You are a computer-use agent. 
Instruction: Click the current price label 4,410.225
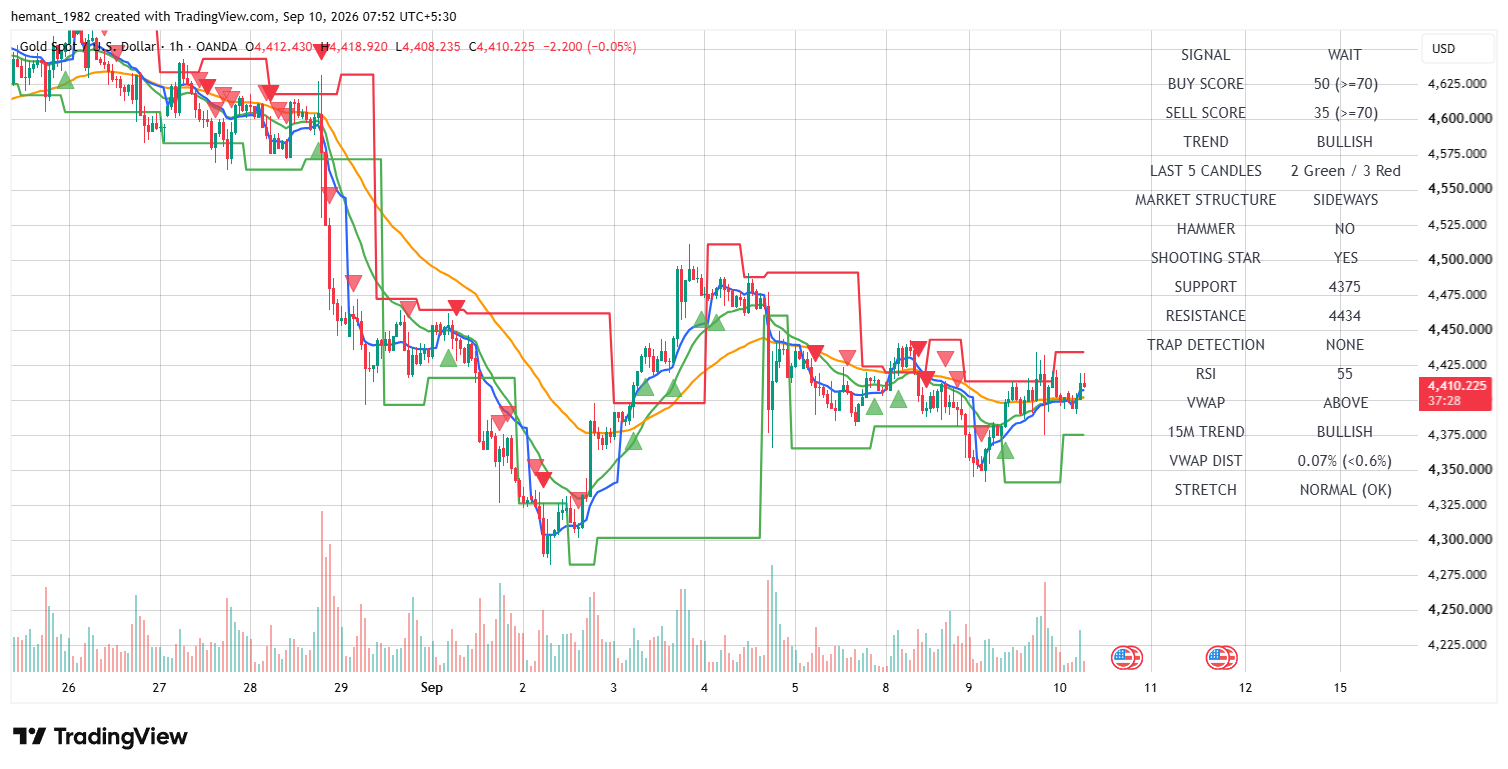[x=1456, y=386]
